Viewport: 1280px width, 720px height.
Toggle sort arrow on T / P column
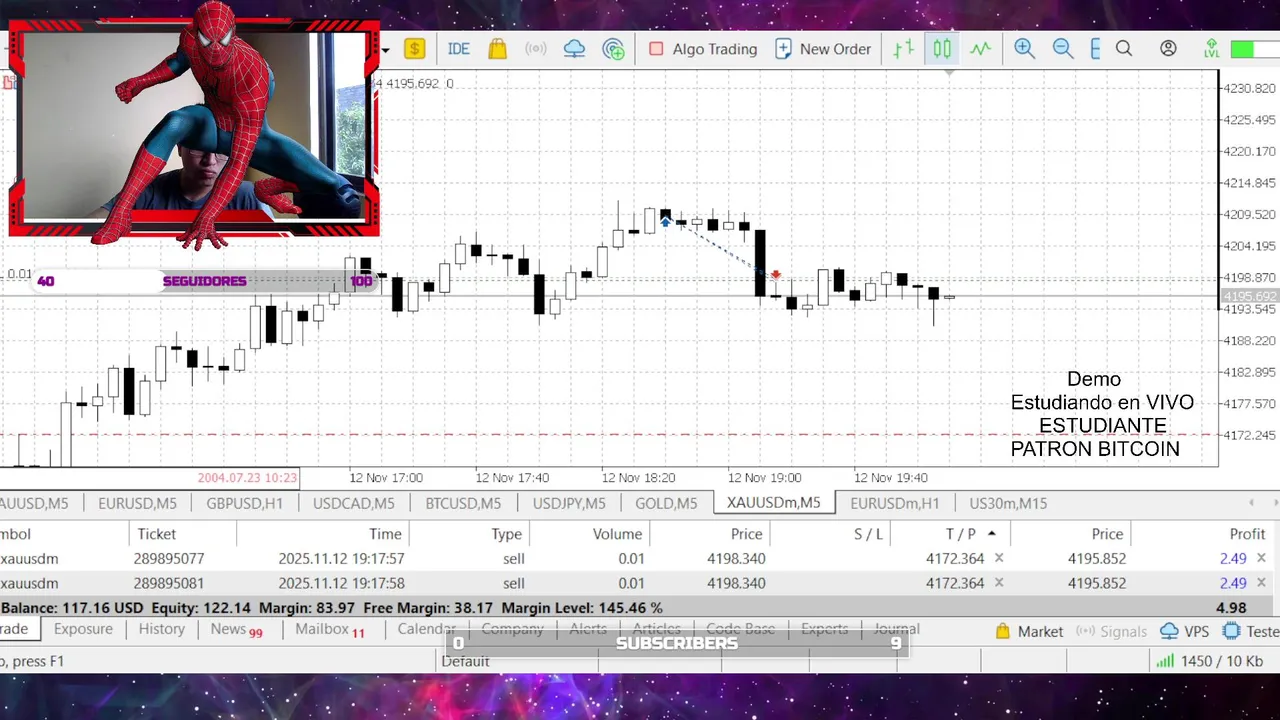tap(992, 534)
